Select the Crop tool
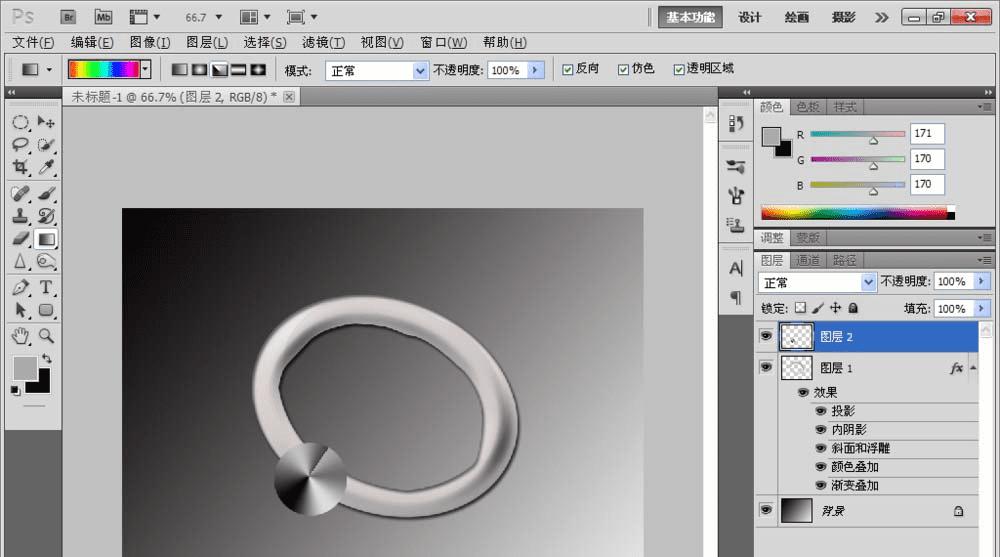Viewport: 1000px width, 557px height. pyautogui.click(x=20, y=168)
